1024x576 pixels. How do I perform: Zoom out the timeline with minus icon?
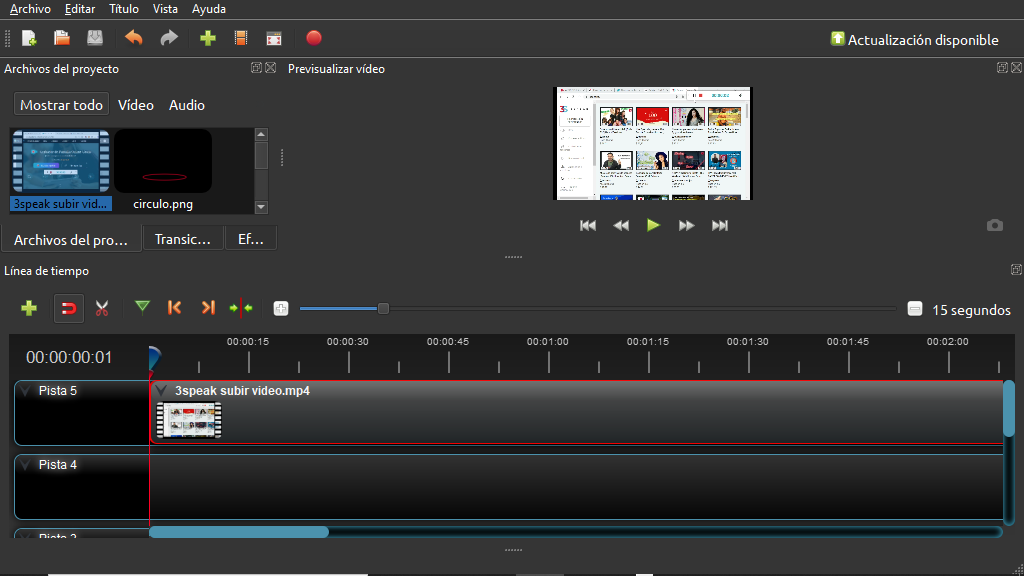915,309
